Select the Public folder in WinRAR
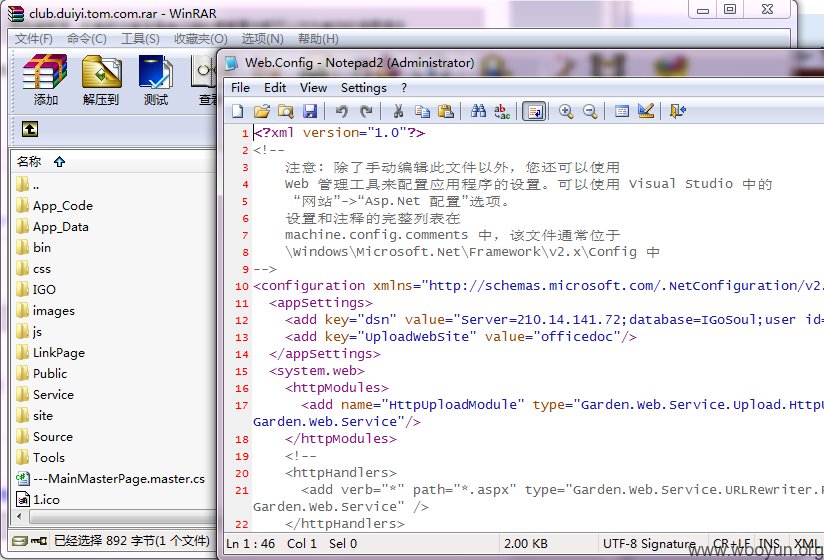The height and width of the screenshot is (560, 824). pos(42,374)
